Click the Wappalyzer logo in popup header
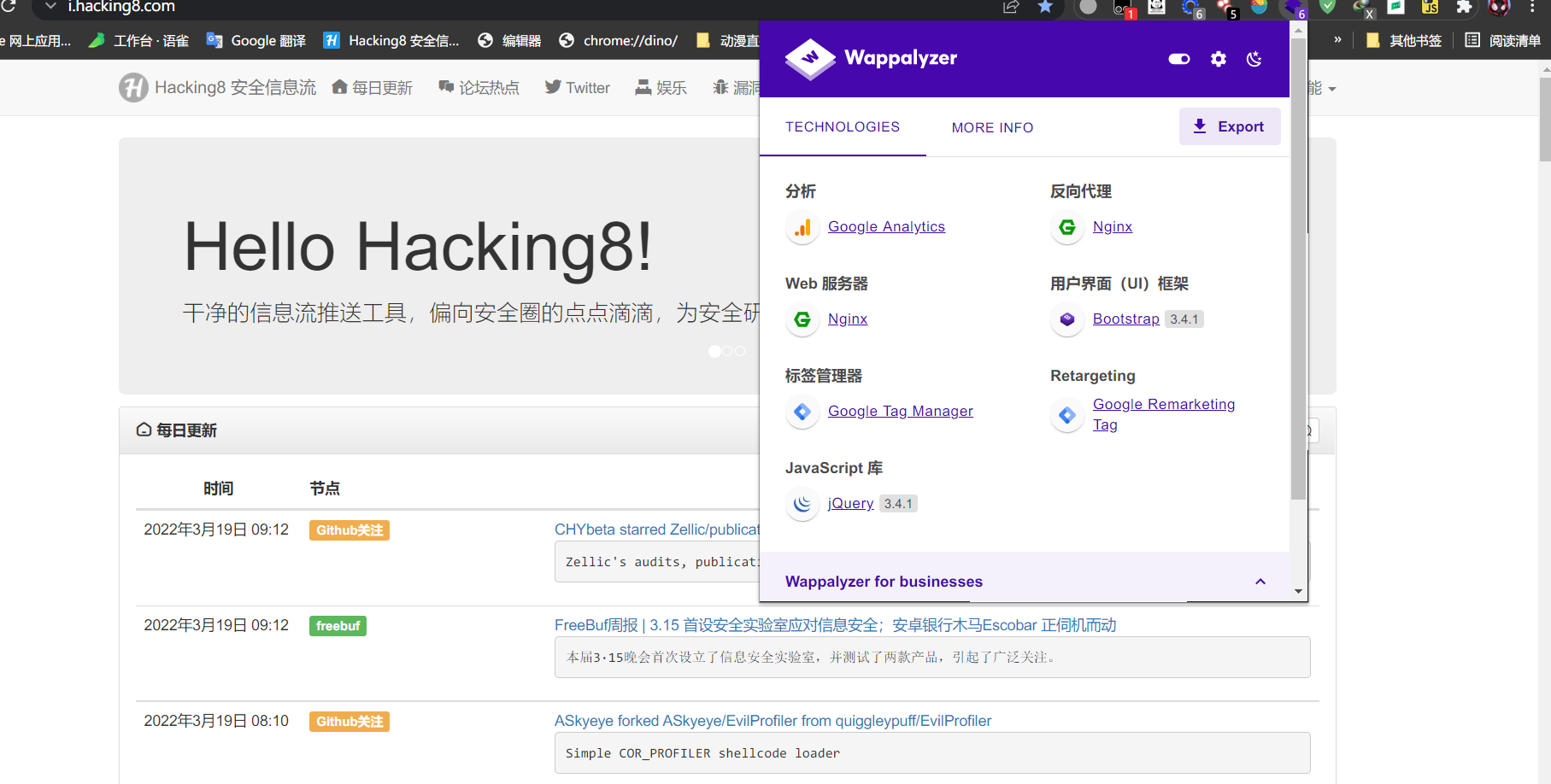The image size is (1551, 784). [810, 59]
